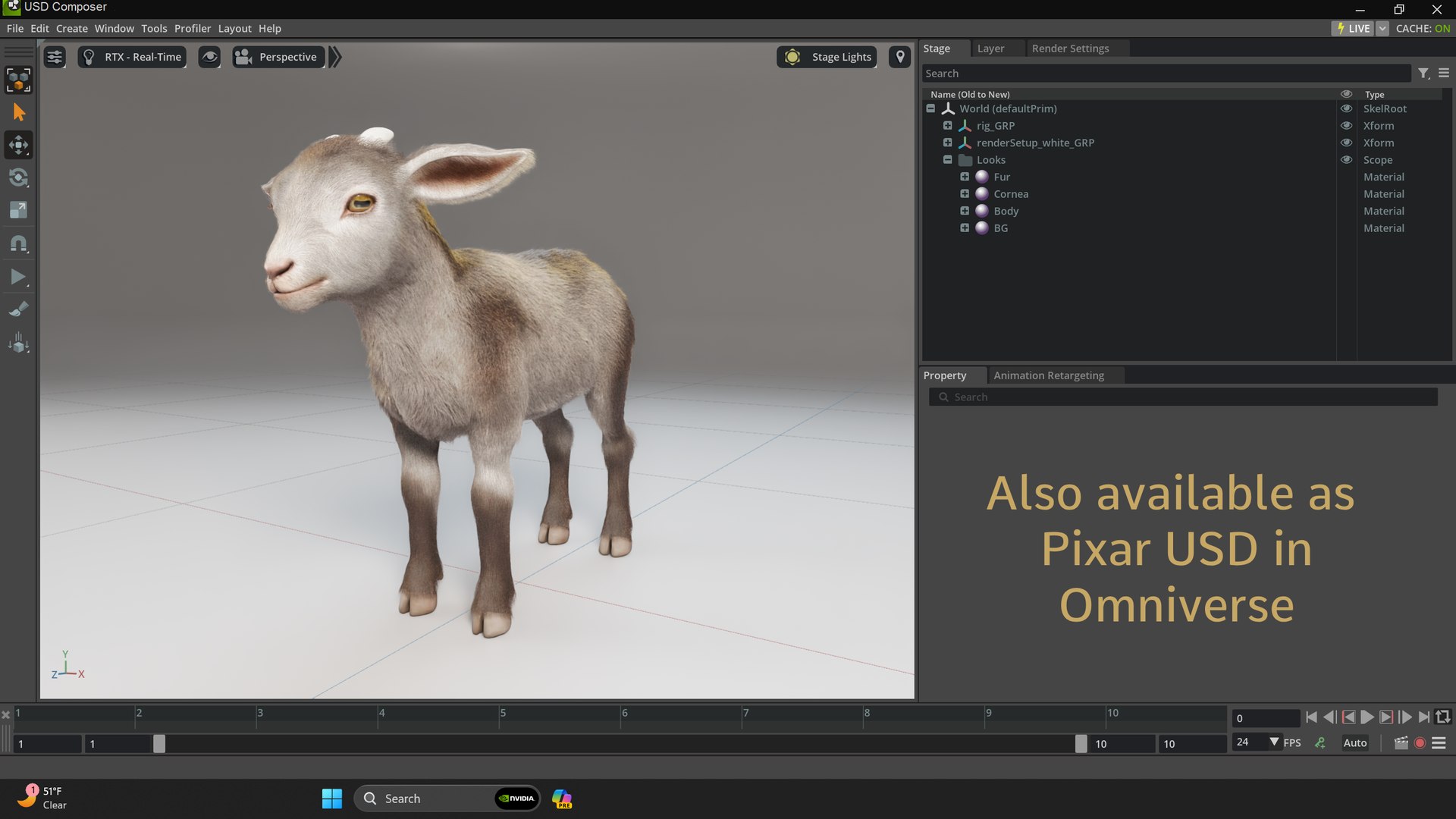This screenshot has height=819, width=1456.
Task: Open the FPS value dropdown
Action: [x=1274, y=742]
